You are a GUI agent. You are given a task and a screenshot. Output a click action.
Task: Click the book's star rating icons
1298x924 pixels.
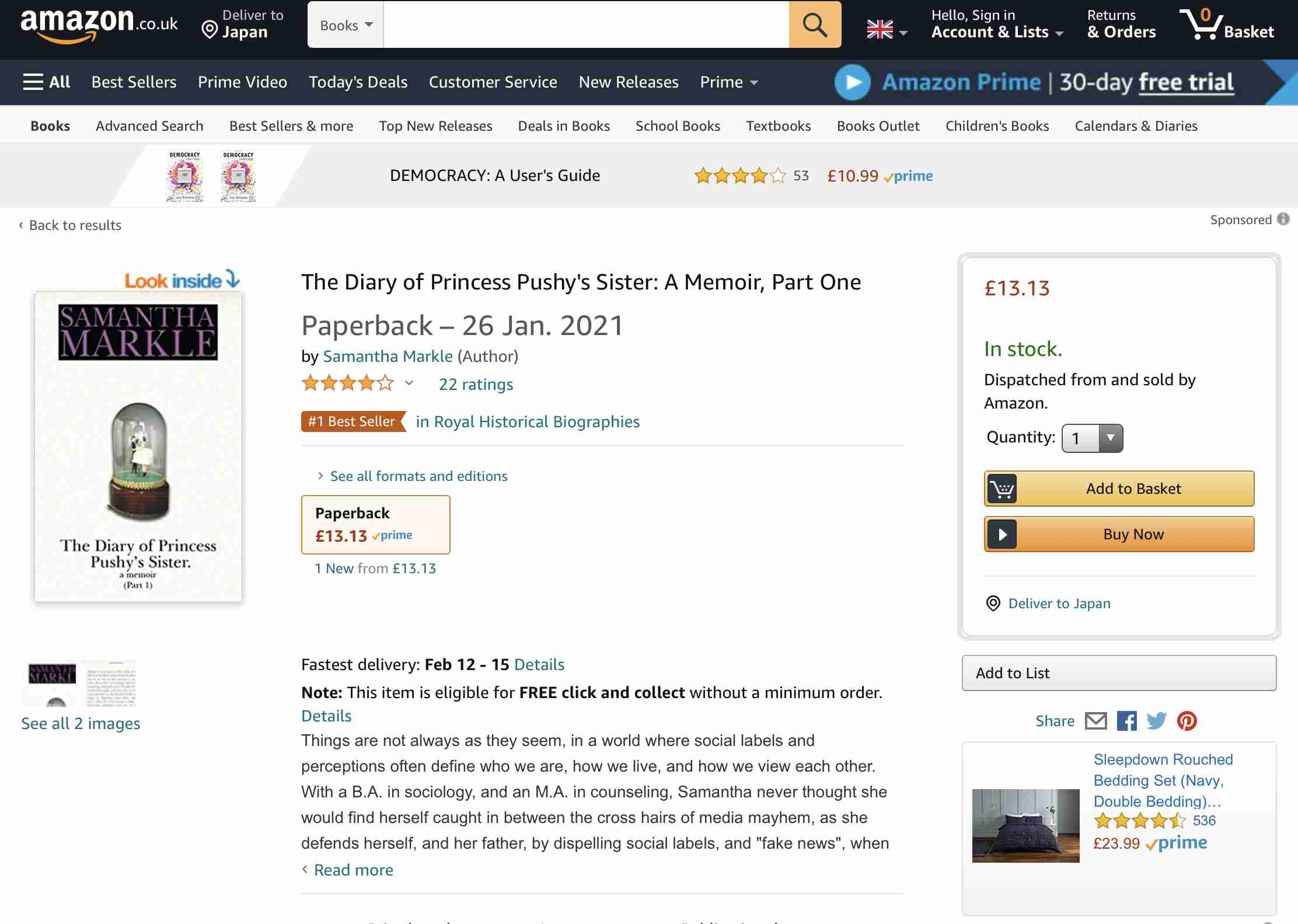click(348, 383)
